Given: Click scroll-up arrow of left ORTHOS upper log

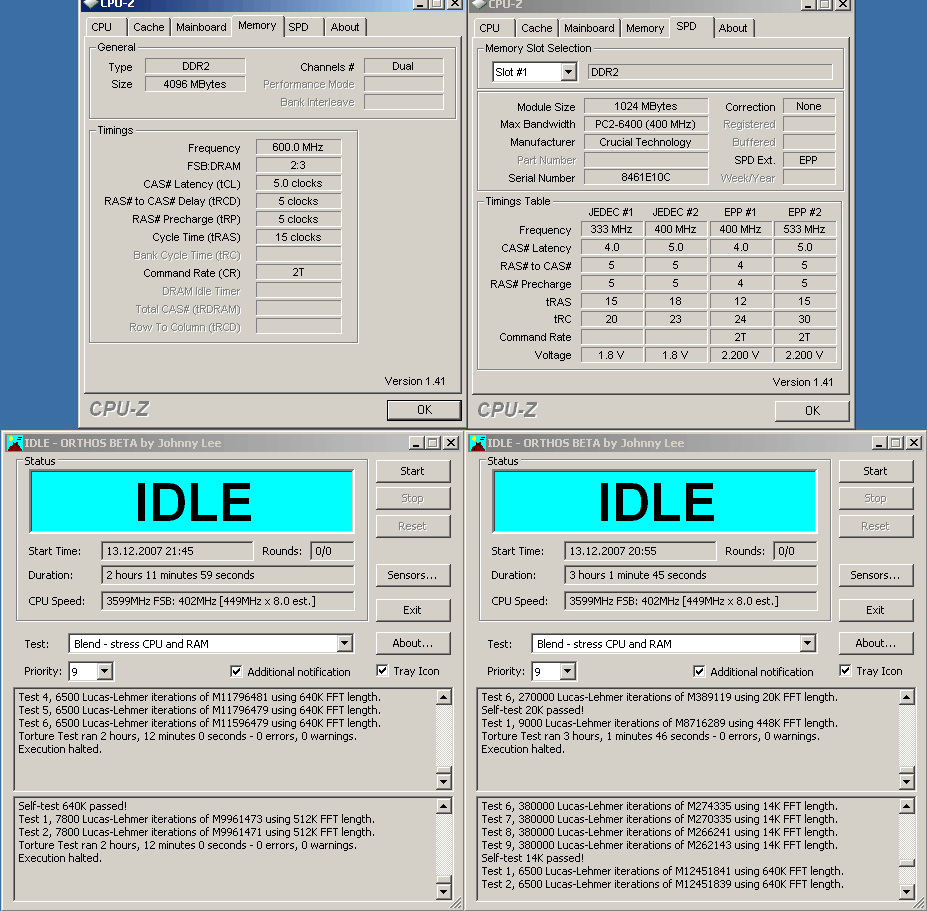Looking at the screenshot, I should (444, 697).
